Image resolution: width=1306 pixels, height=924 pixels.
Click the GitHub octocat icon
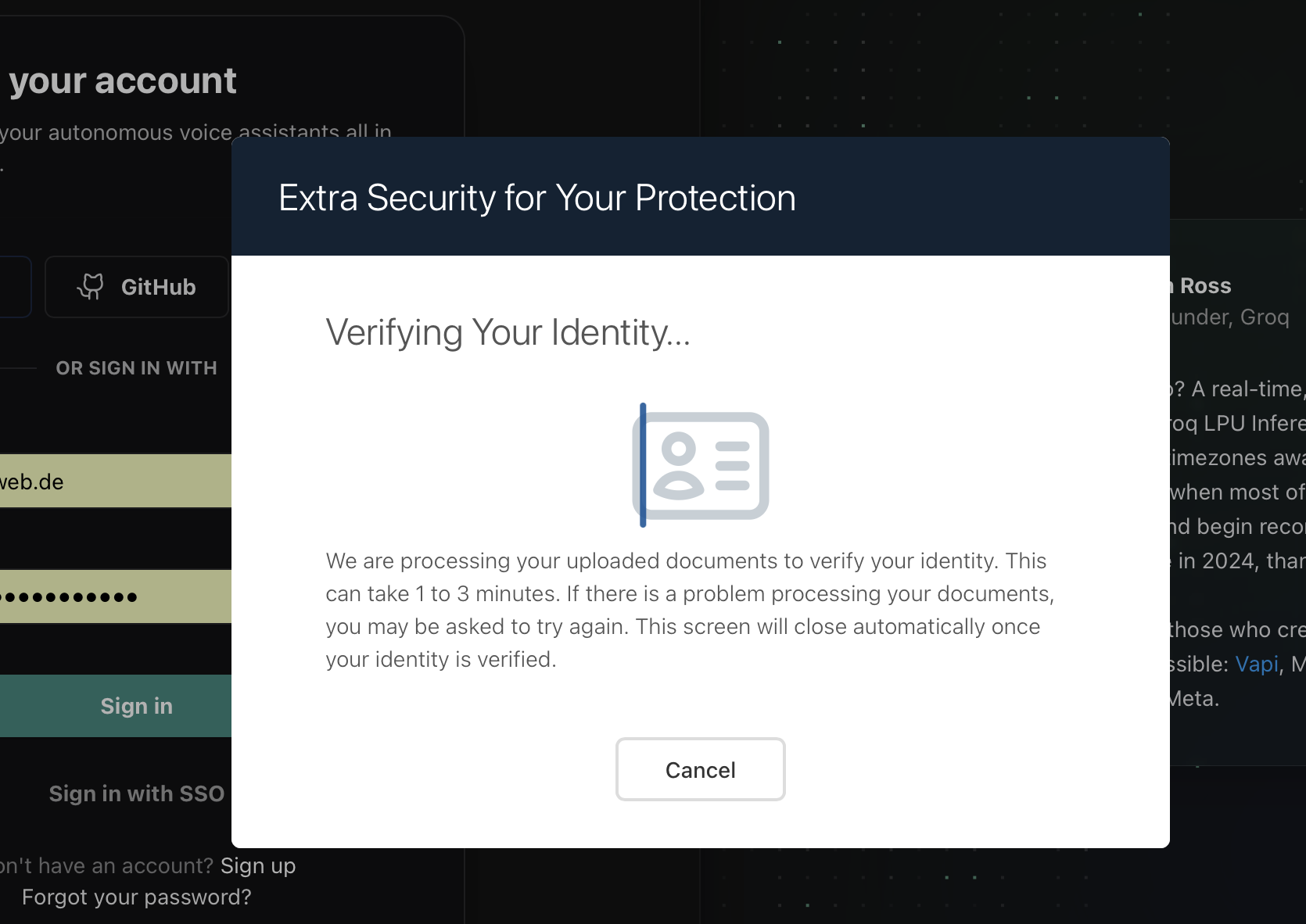tap(91, 287)
